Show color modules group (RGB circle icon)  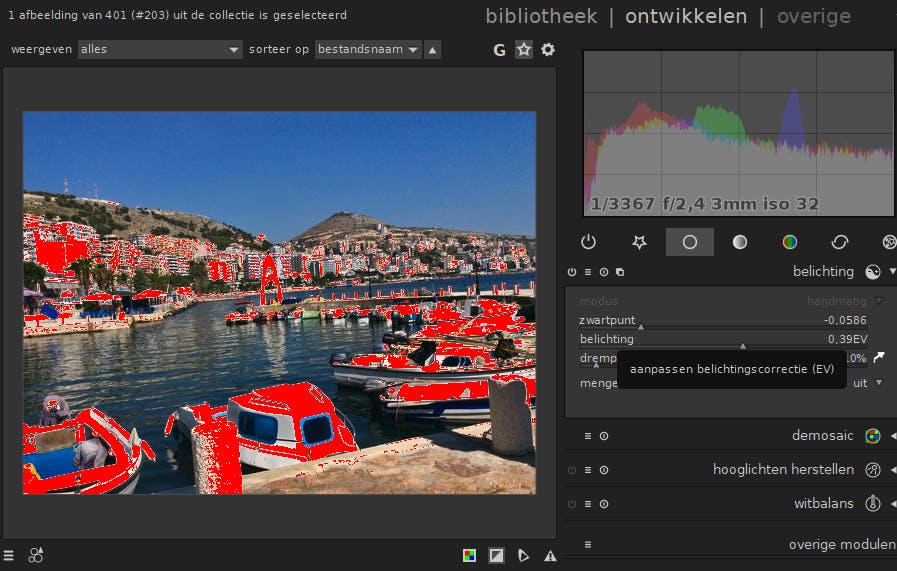[x=789, y=242]
